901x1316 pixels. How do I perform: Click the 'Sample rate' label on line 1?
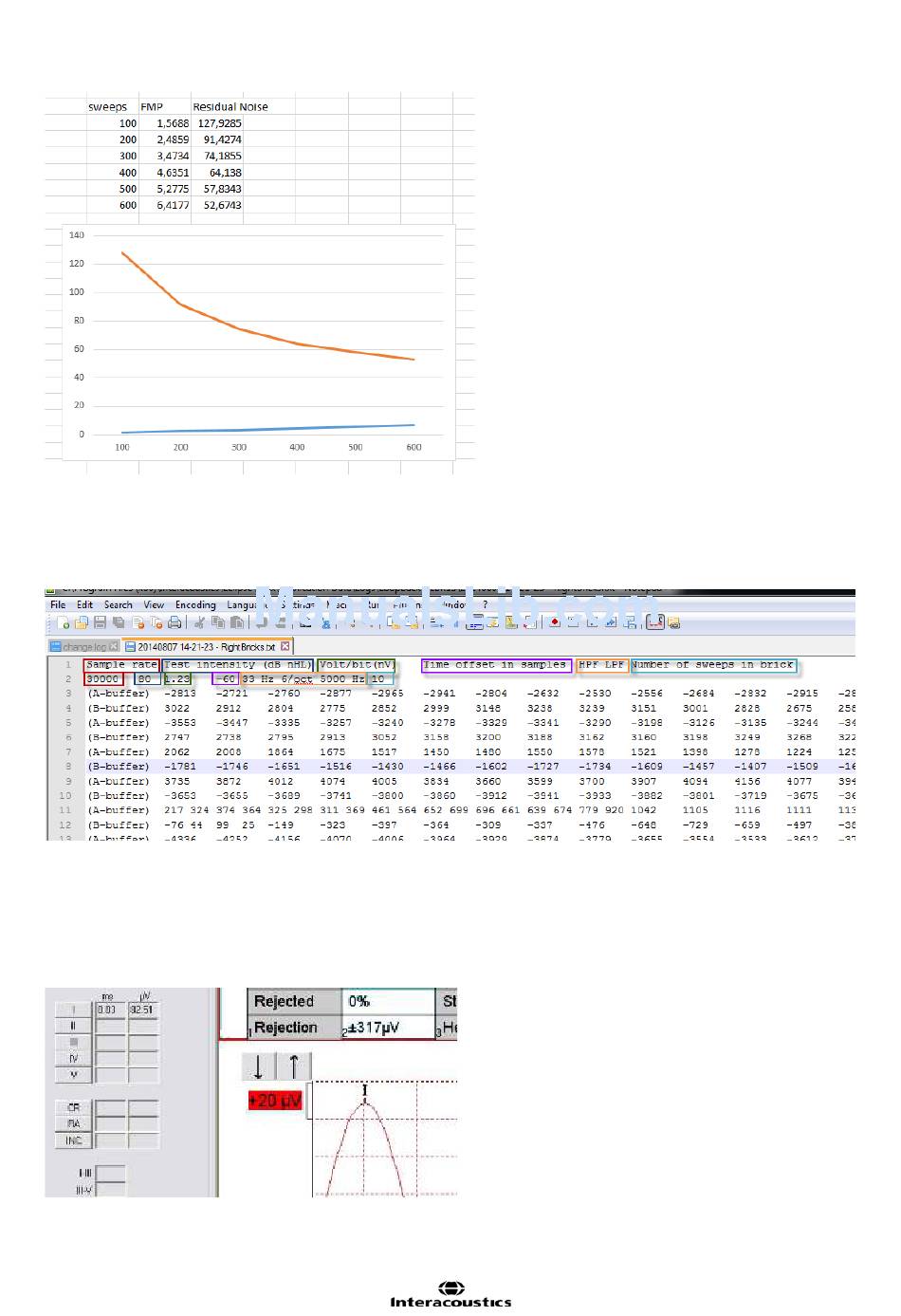click(121, 665)
